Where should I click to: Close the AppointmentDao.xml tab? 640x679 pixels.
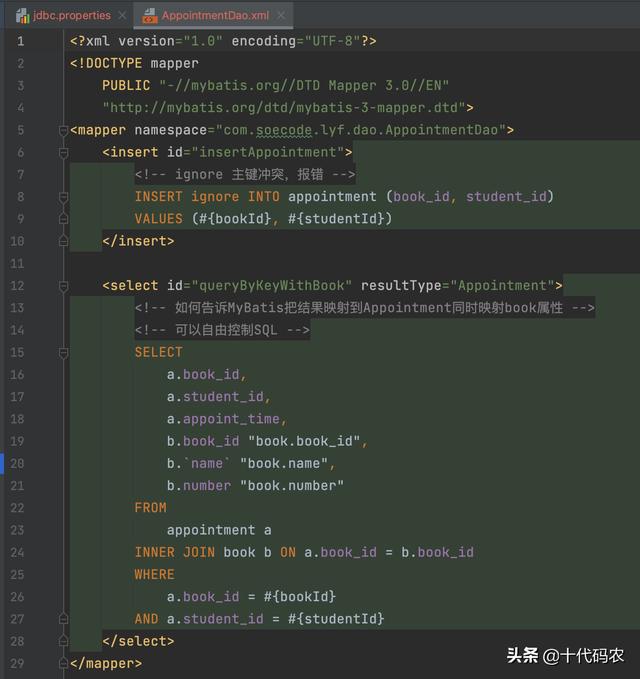coord(281,16)
